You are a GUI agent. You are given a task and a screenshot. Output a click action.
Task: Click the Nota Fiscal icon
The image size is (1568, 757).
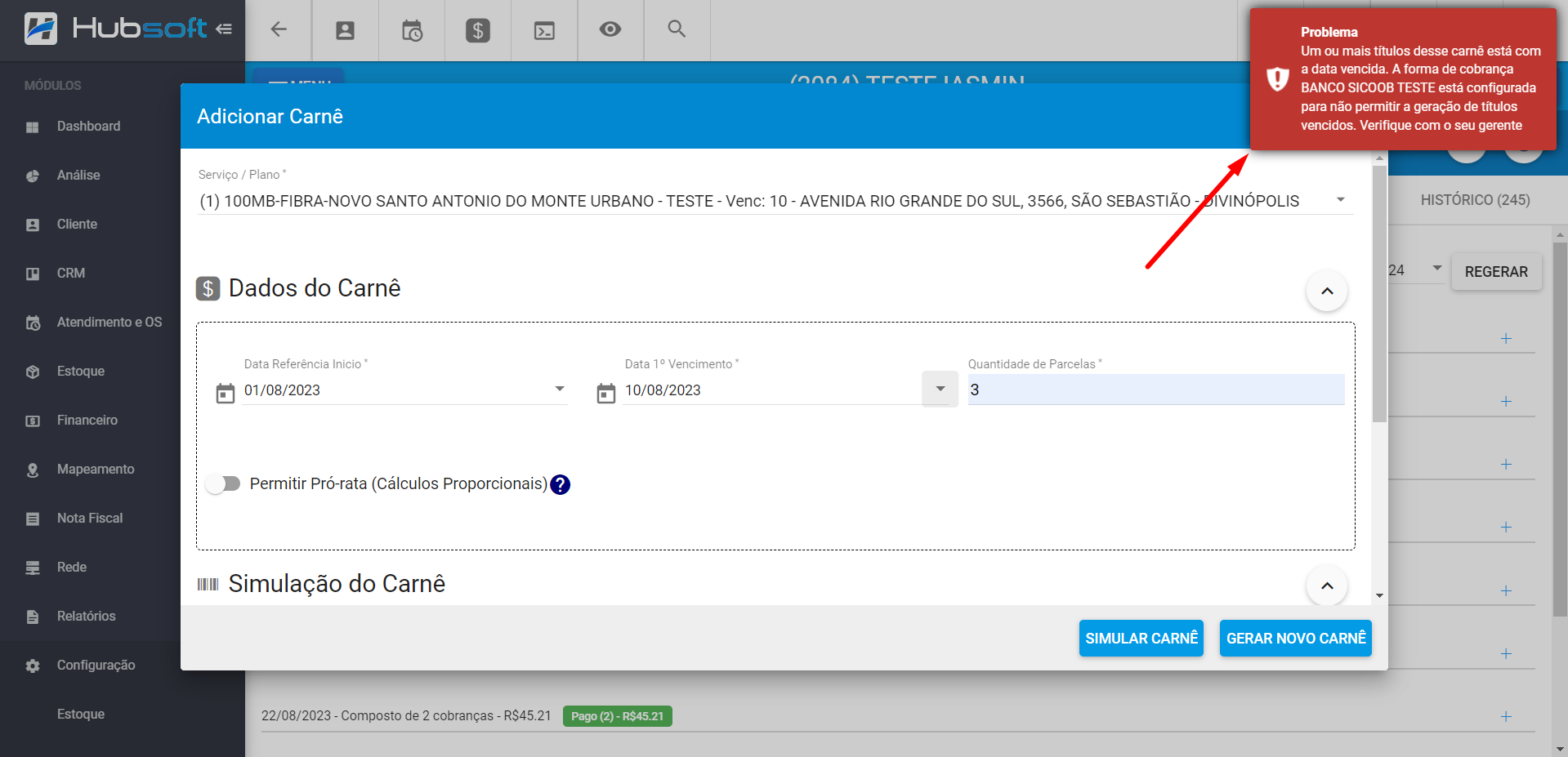[33, 519]
